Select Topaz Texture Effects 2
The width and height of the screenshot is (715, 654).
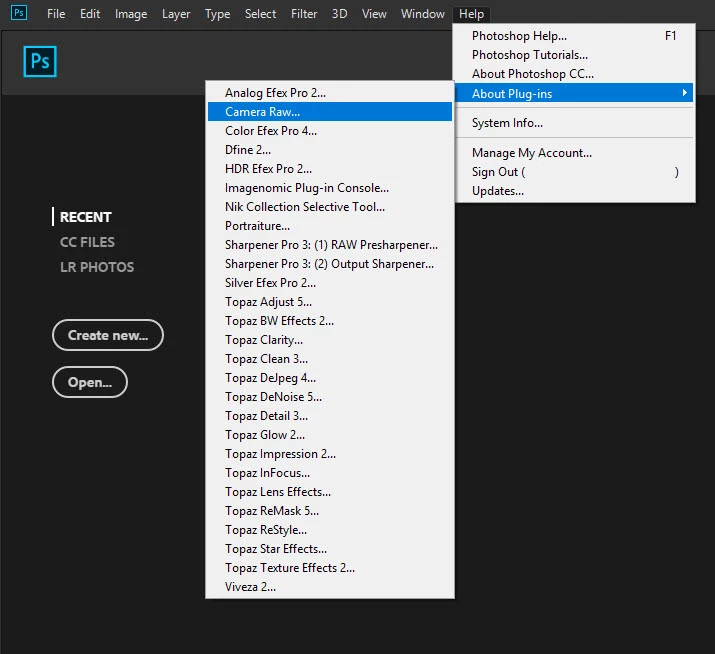(330, 568)
